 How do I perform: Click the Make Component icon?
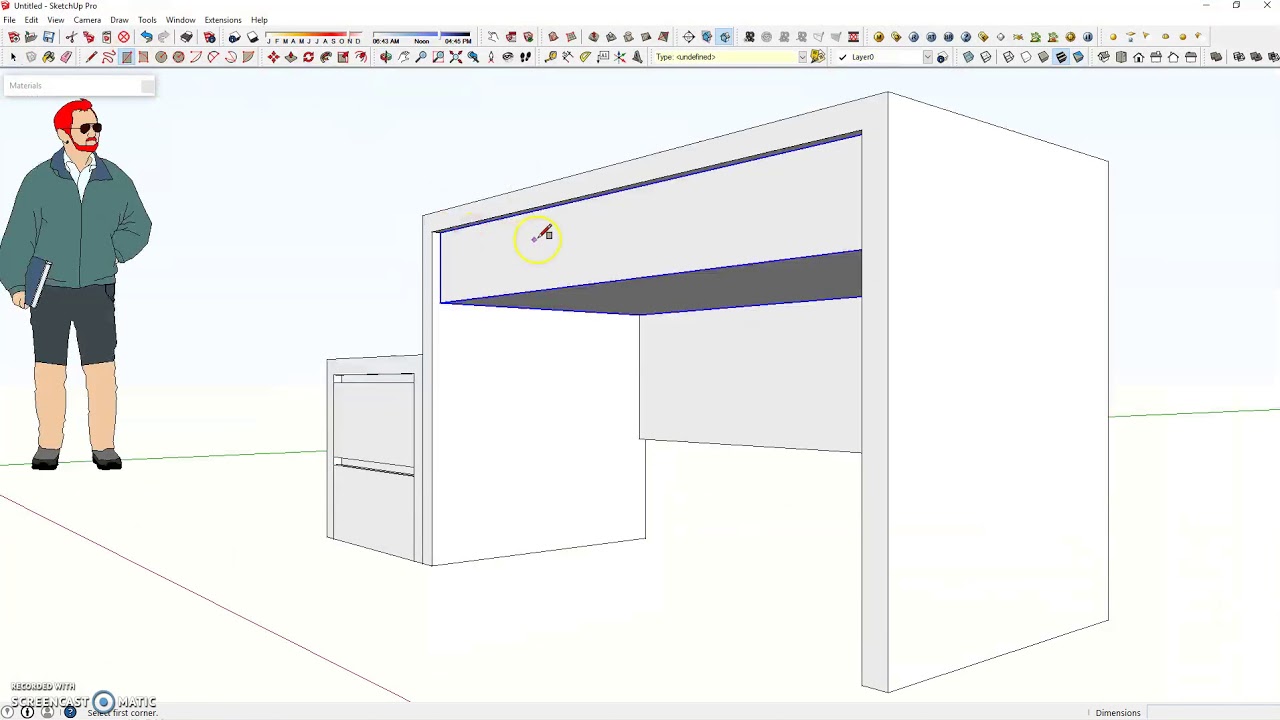pos(31,57)
